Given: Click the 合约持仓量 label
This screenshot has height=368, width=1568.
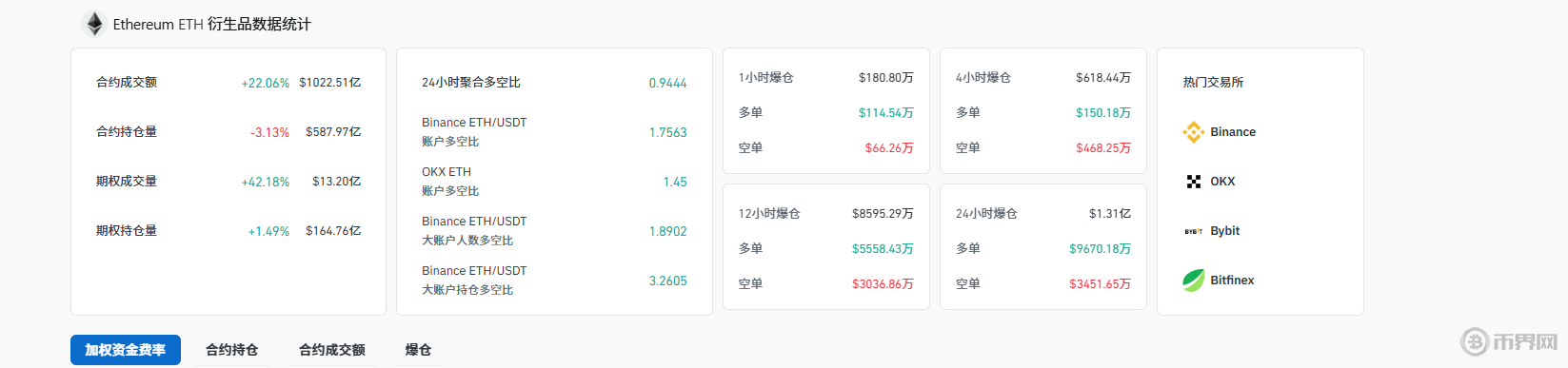Looking at the screenshot, I should click(127, 132).
